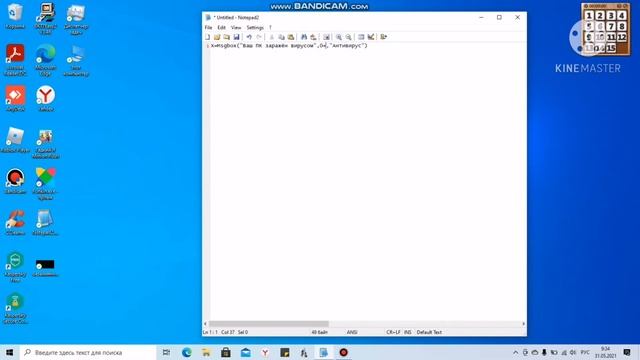Click the taskbar search box
640x360 pixels.
pos(88,352)
